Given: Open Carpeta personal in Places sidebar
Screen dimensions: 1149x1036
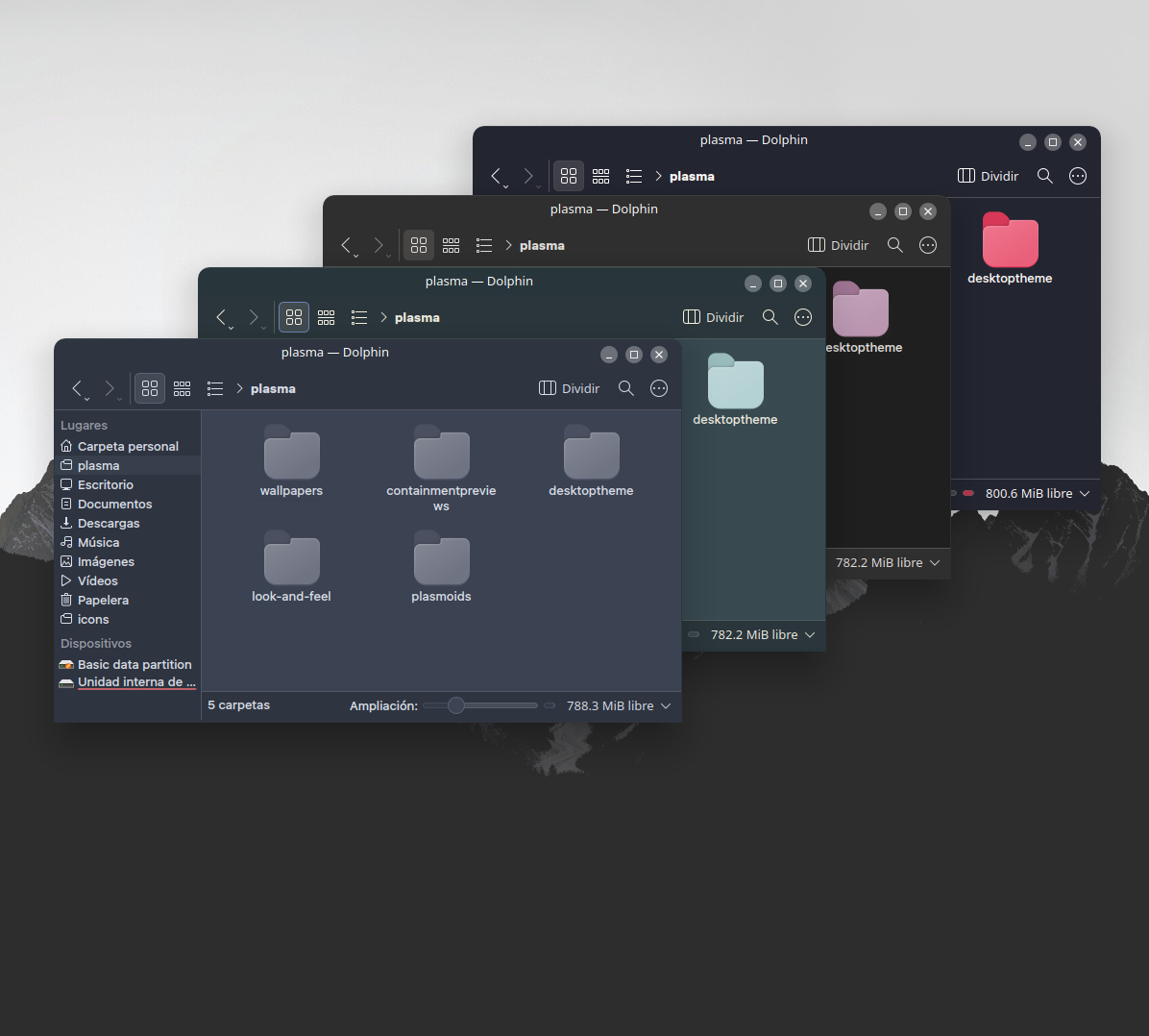Looking at the screenshot, I should click(128, 446).
